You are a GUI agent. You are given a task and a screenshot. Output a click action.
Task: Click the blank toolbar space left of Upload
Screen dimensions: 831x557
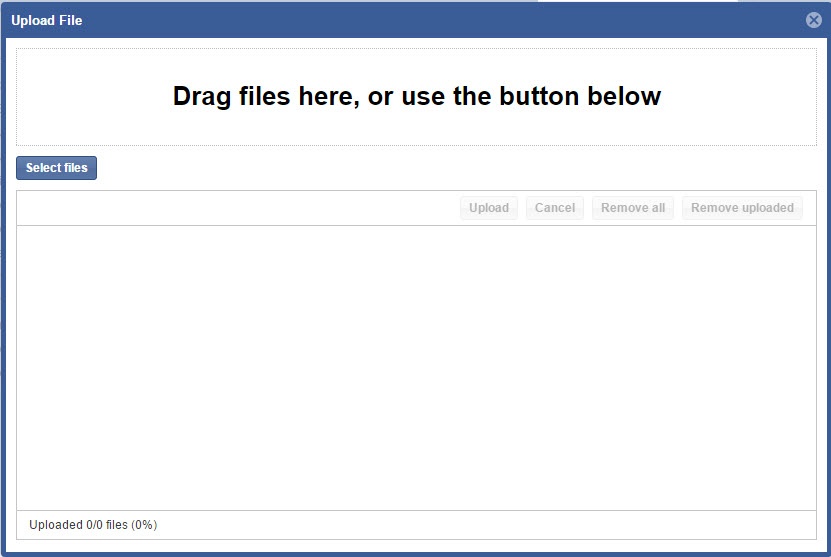coord(240,208)
